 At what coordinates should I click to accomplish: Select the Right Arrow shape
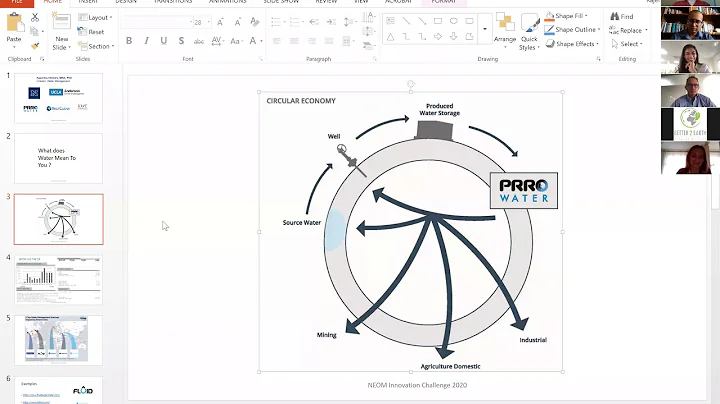pos(438,37)
